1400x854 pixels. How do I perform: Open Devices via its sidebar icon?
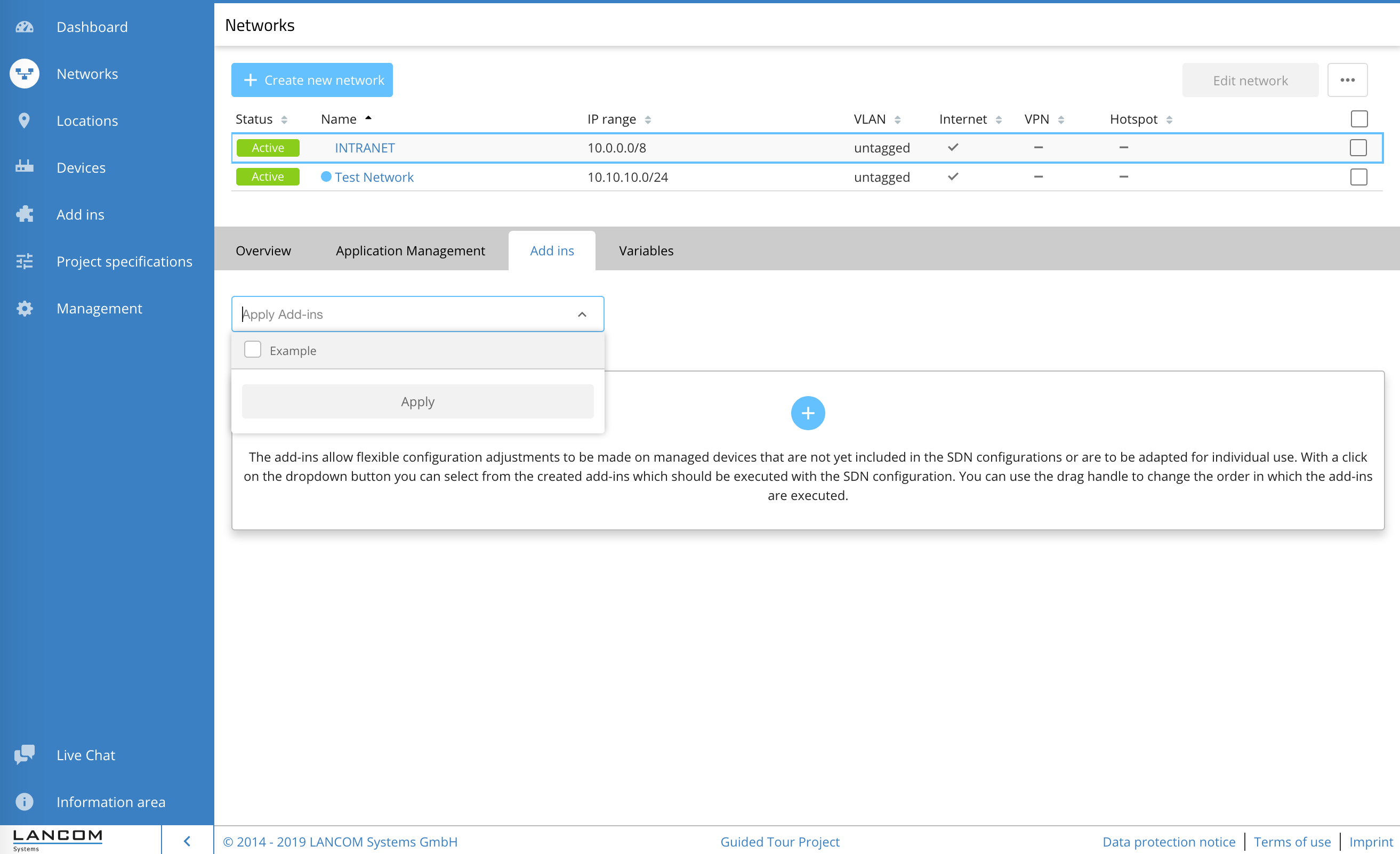24,167
